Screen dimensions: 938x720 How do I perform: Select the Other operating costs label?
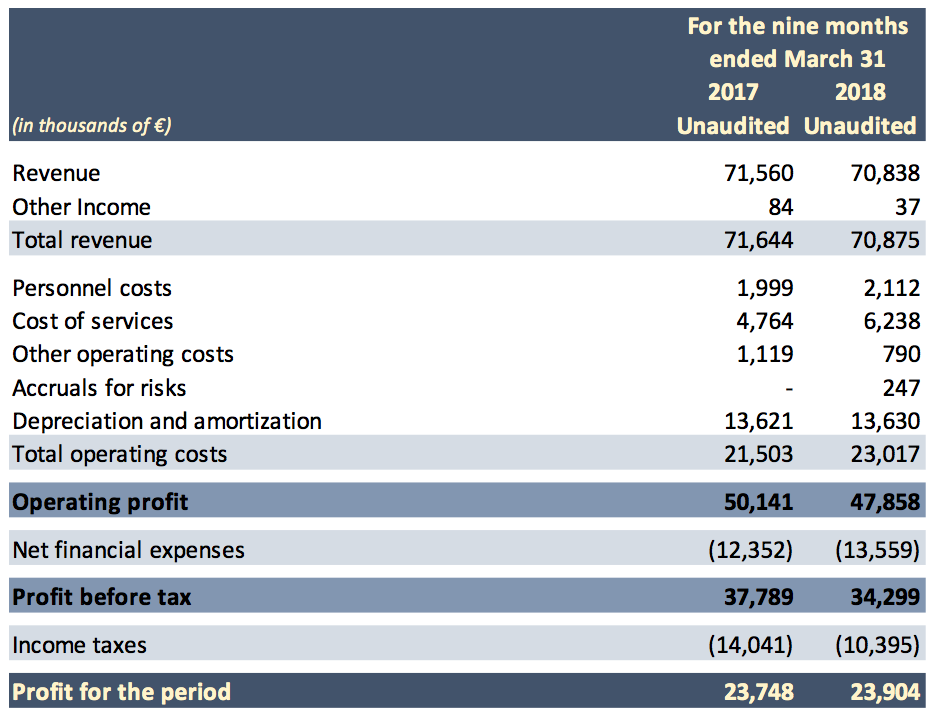[x=122, y=354]
